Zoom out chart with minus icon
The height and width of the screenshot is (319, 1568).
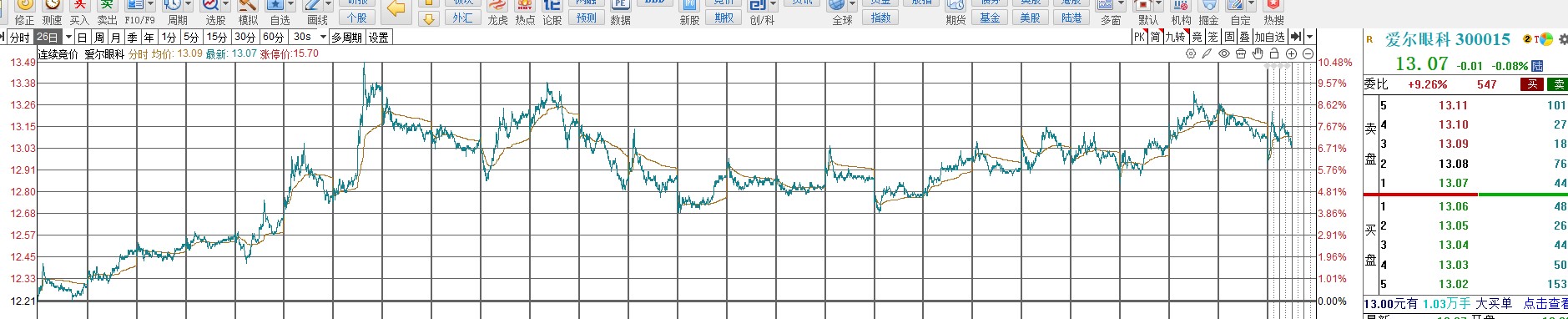click(1308, 53)
